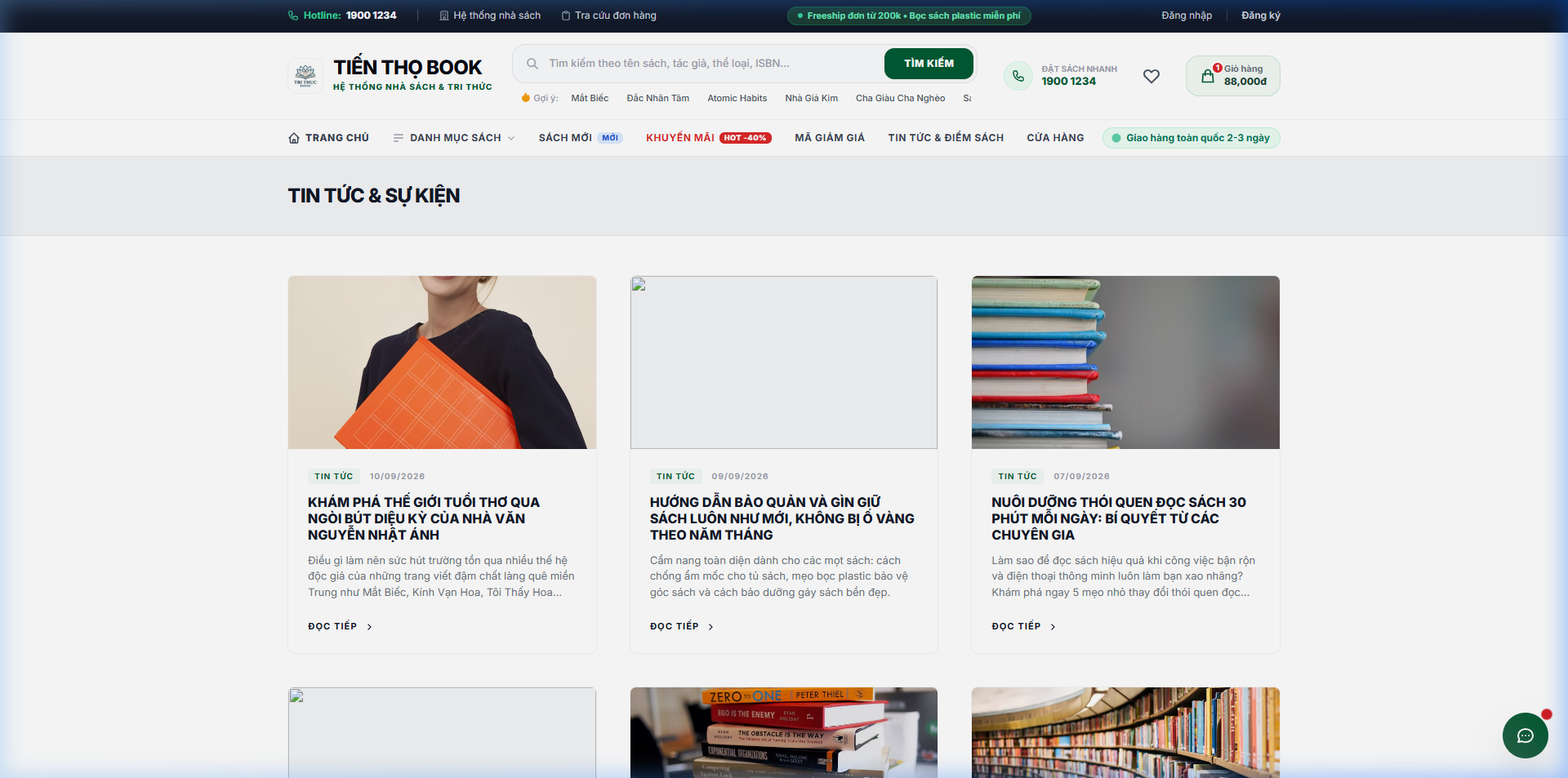1568x778 pixels.
Task: Open Cửa Hàng menu item
Action: (x=1055, y=138)
